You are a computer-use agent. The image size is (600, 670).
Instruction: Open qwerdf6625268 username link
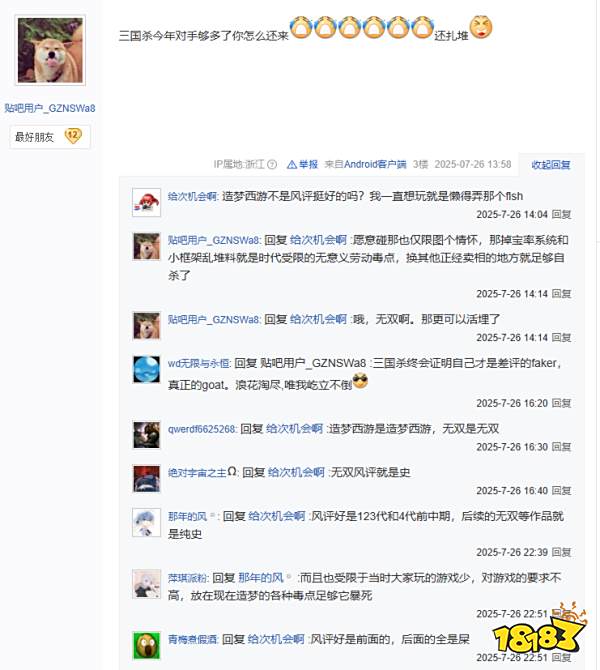click(202, 429)
